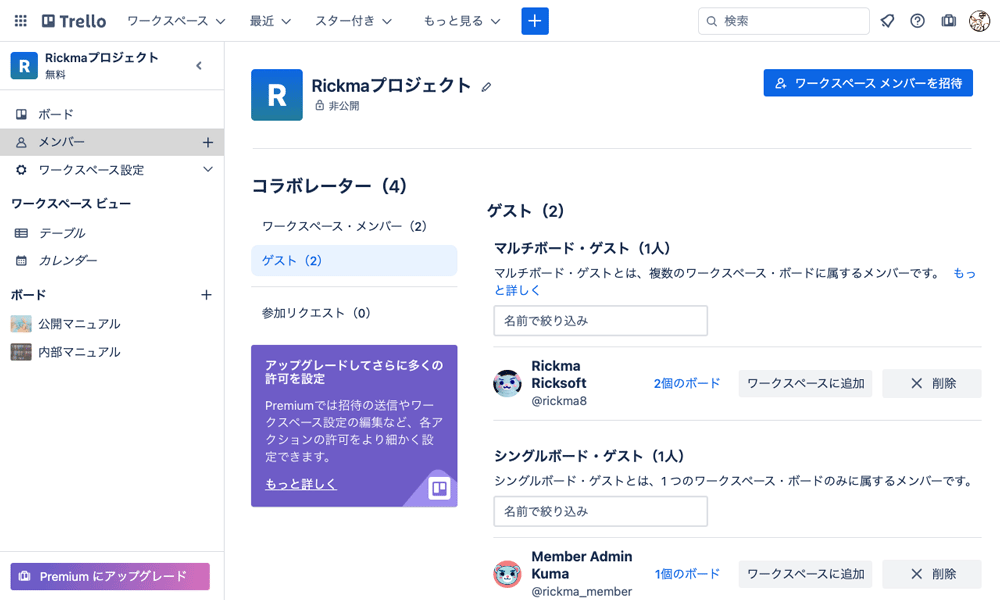This screenshot has height=600, width=1000.
Task: Click the コラボレーター (4) heading
Action: tap(329, 186)
